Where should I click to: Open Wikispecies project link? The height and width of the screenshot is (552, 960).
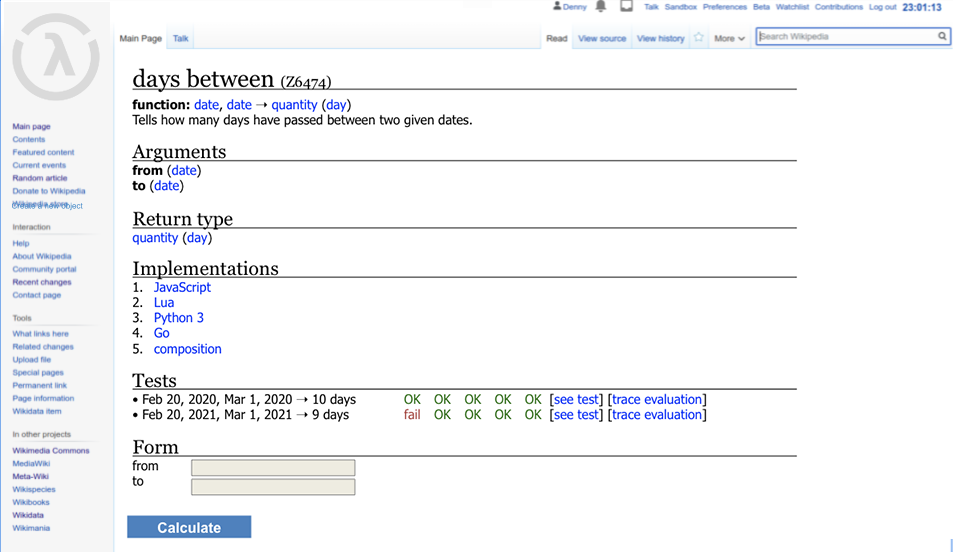point(34,489)
